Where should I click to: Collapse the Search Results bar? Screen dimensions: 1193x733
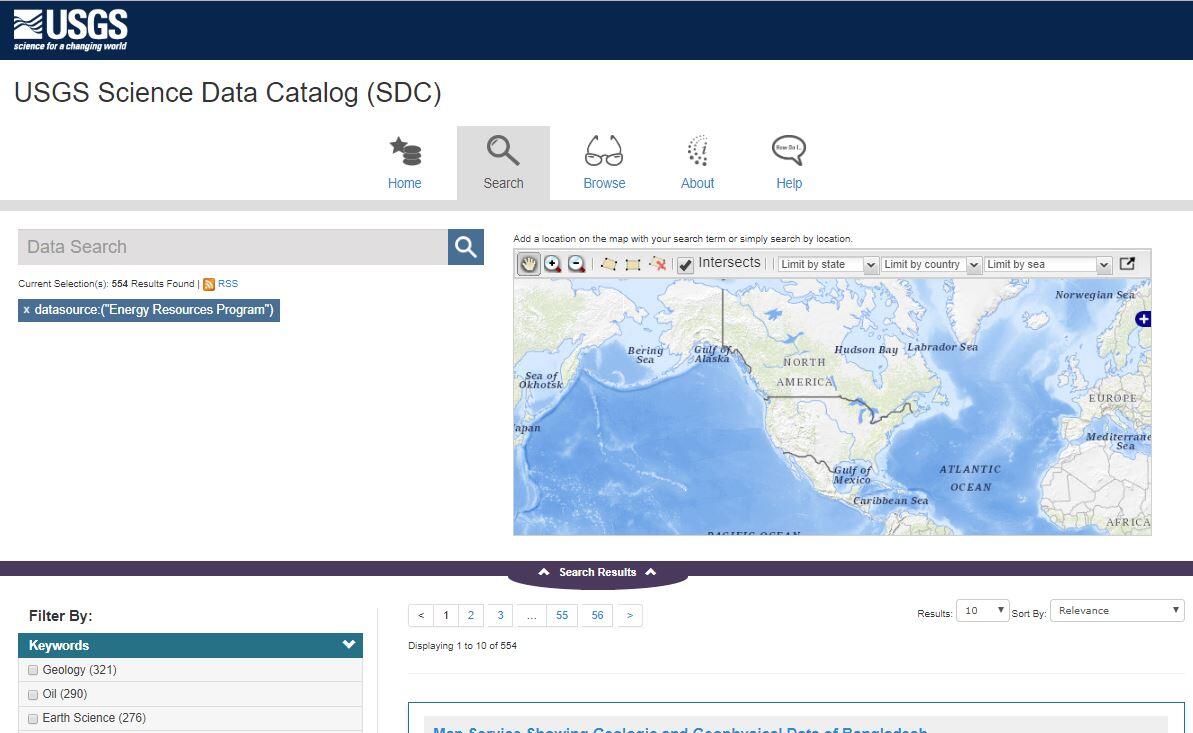pyautogui.click(x=597, y=572)
